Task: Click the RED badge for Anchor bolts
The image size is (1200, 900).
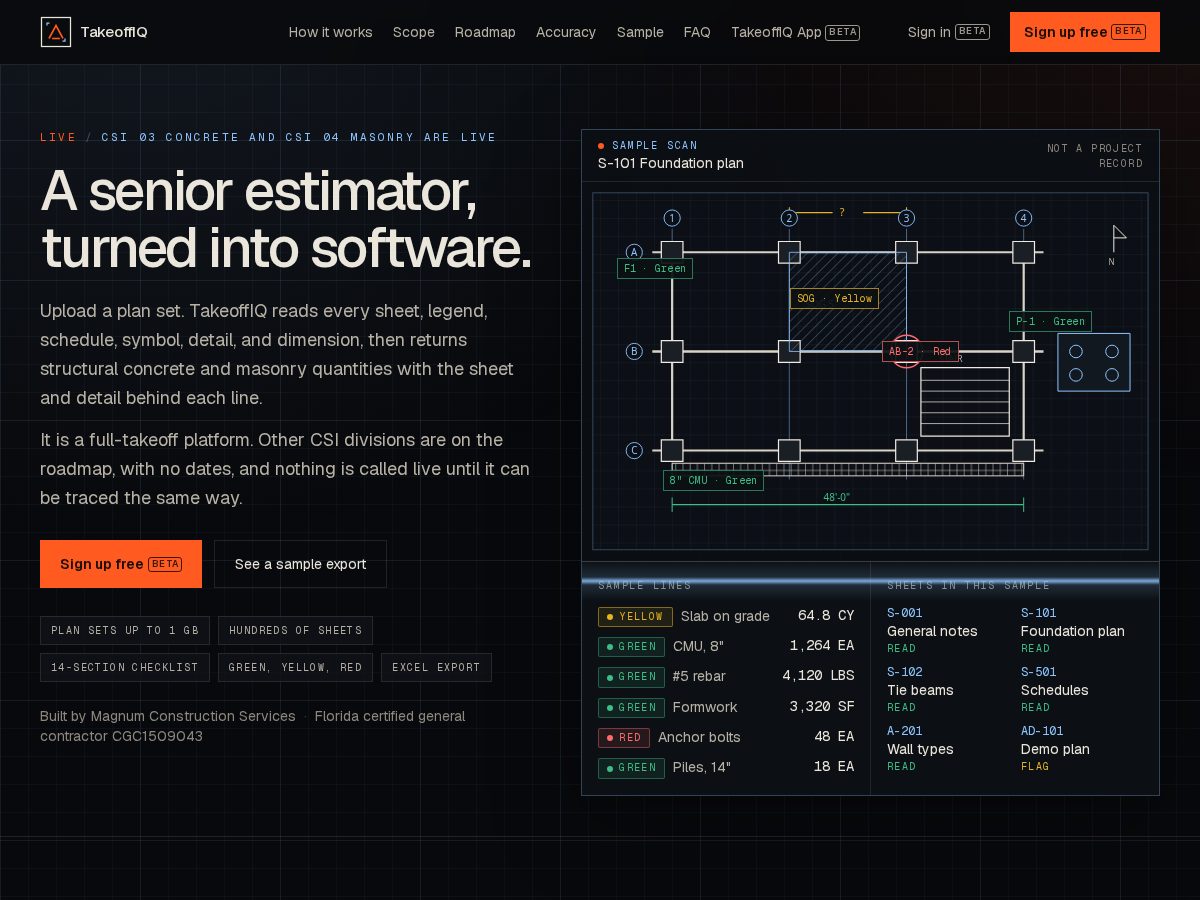Action: (624, 738)
